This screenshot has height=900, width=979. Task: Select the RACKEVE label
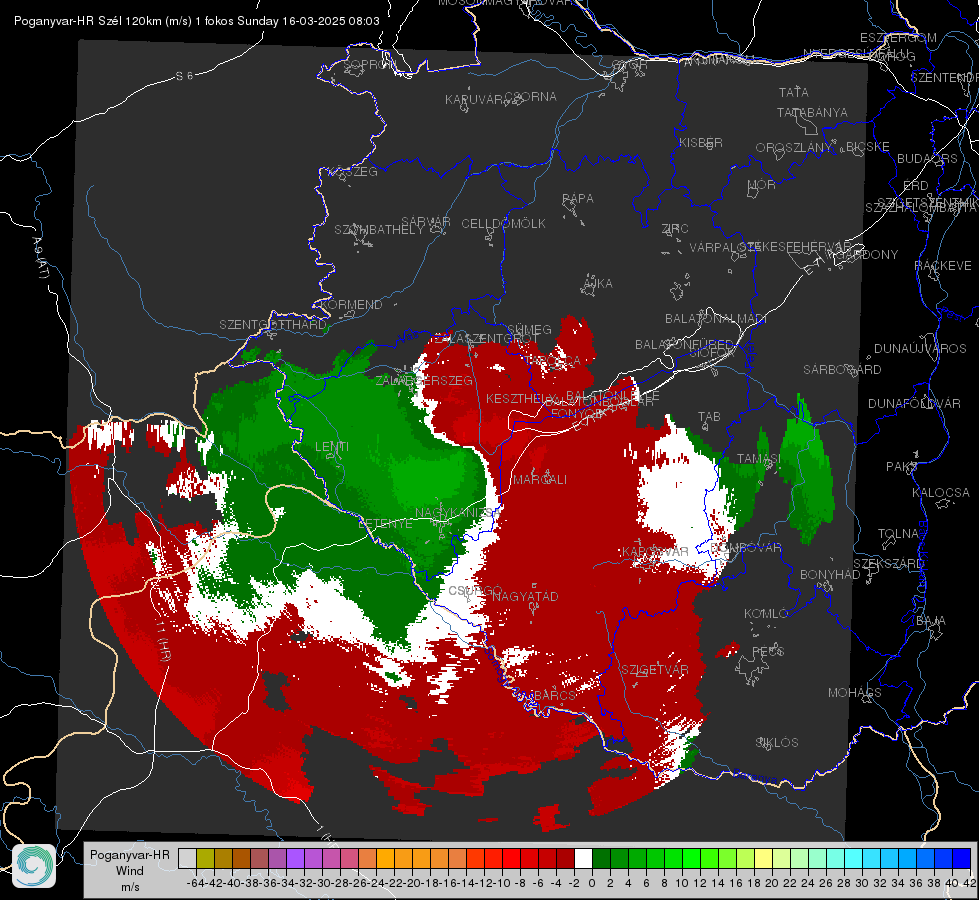tap(943, 266)
